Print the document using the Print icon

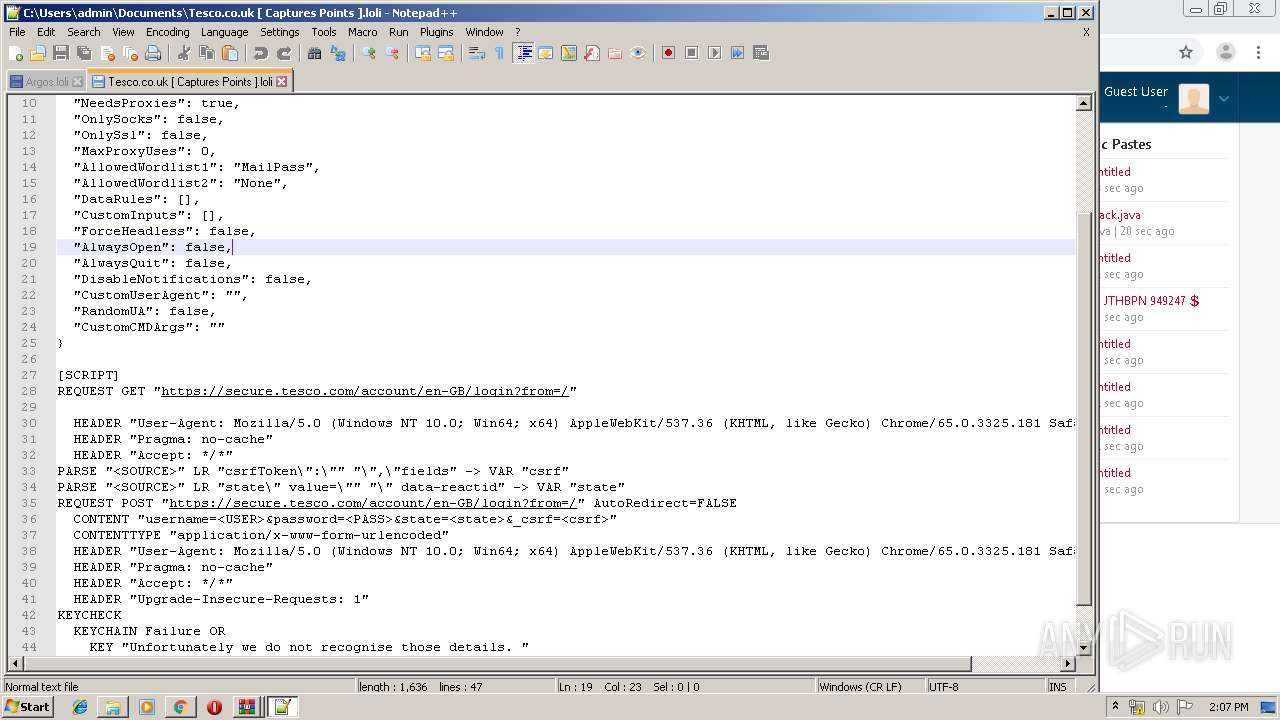click(153, 53)
